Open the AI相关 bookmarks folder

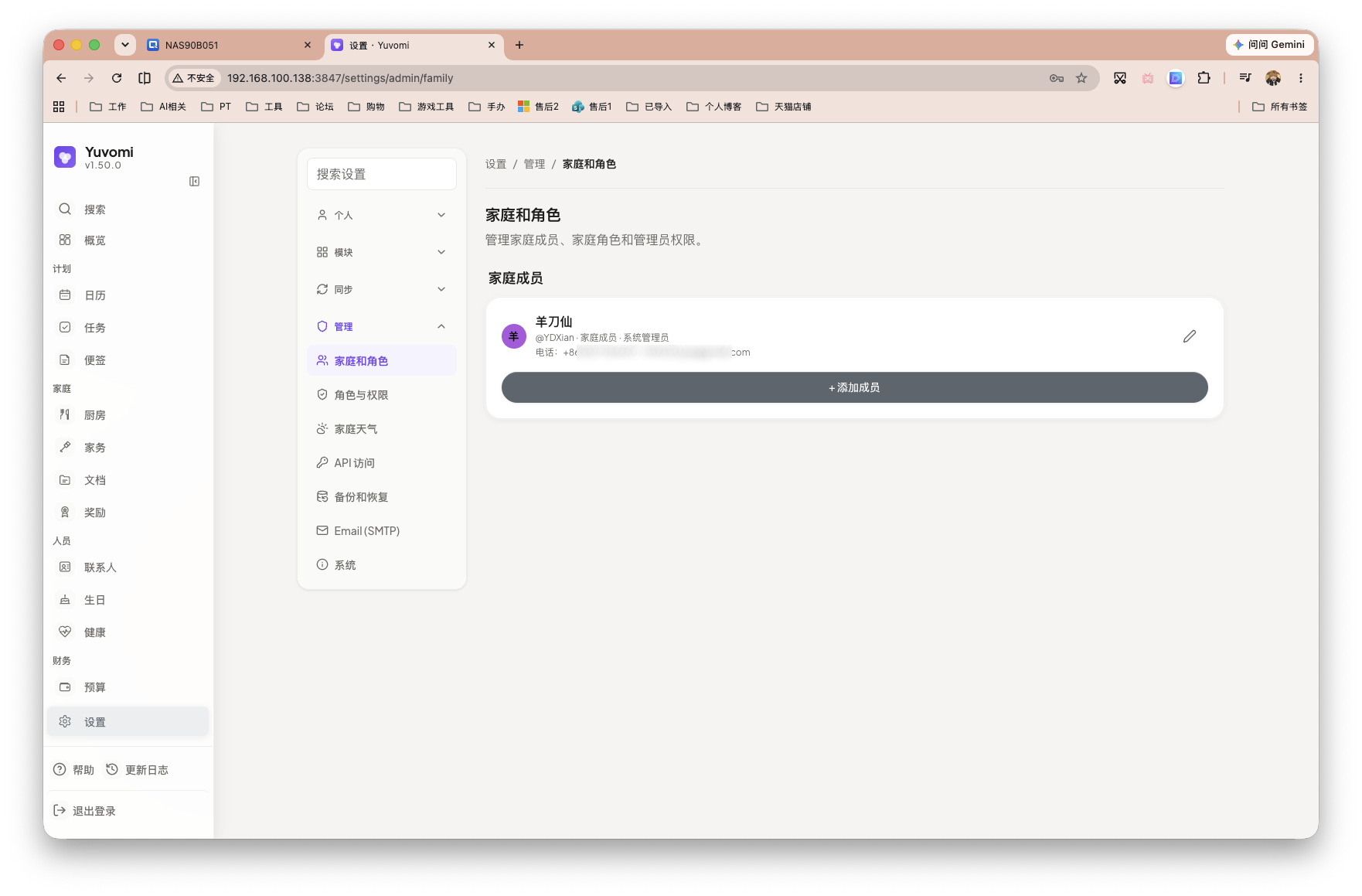(164, 107)
